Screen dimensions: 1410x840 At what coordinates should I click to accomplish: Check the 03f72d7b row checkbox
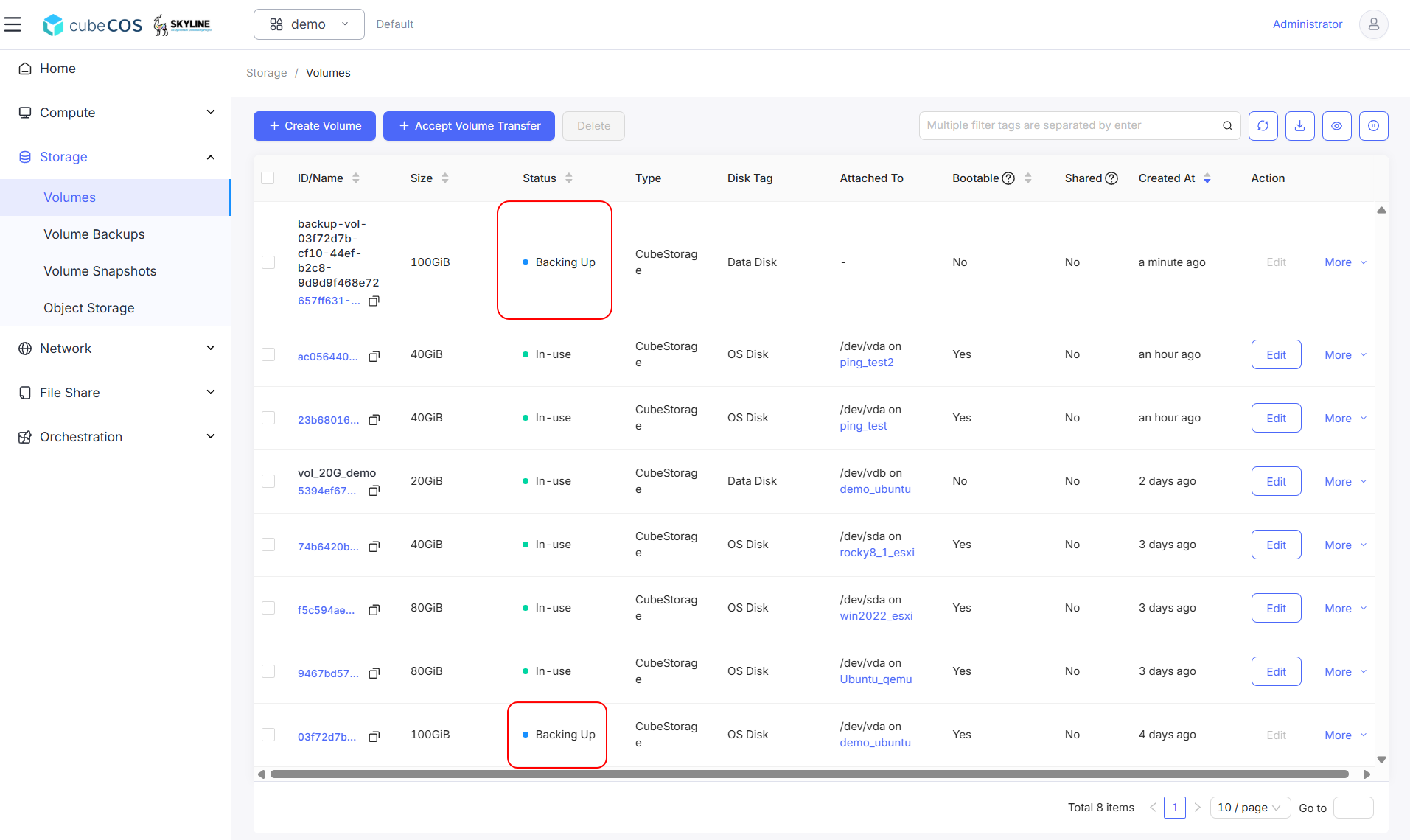tap(268, 735)
